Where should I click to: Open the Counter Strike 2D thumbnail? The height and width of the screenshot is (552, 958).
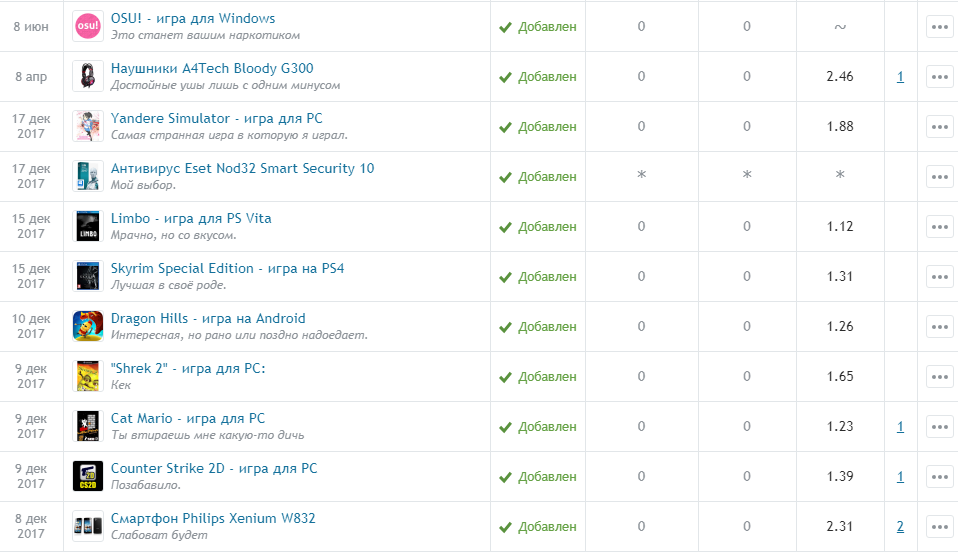click(x=87, y=477)
